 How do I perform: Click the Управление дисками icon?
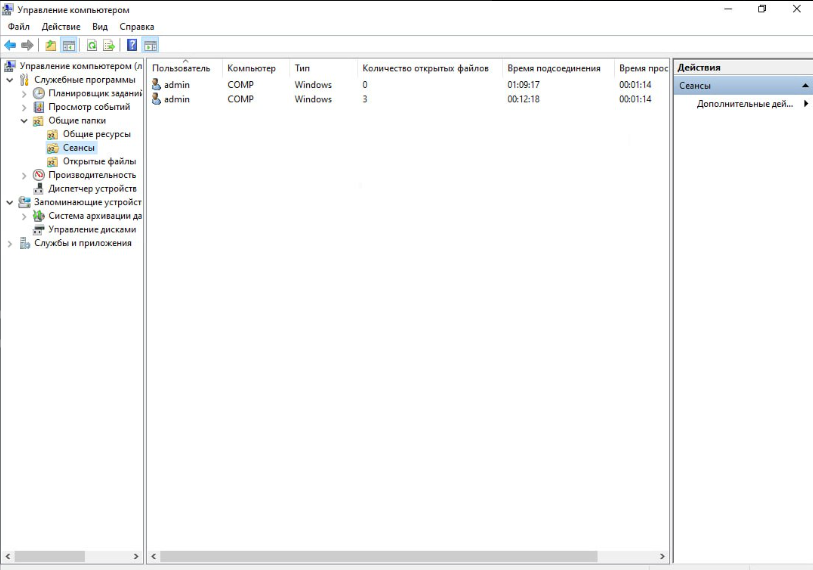pyautogui.click(x=39, y=230)
